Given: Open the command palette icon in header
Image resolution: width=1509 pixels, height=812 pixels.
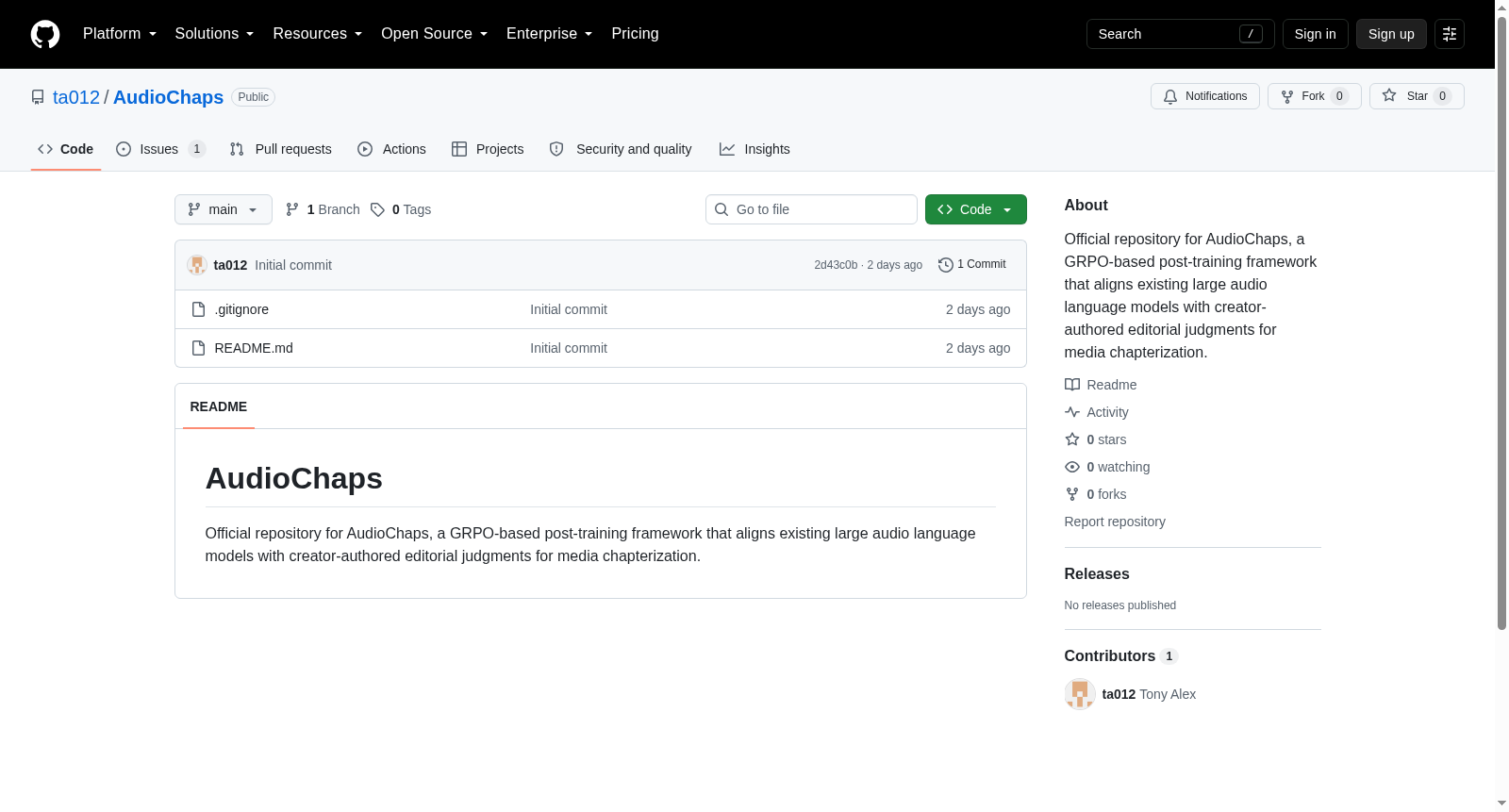Looking at the screenshot, I should [1450, 34].
